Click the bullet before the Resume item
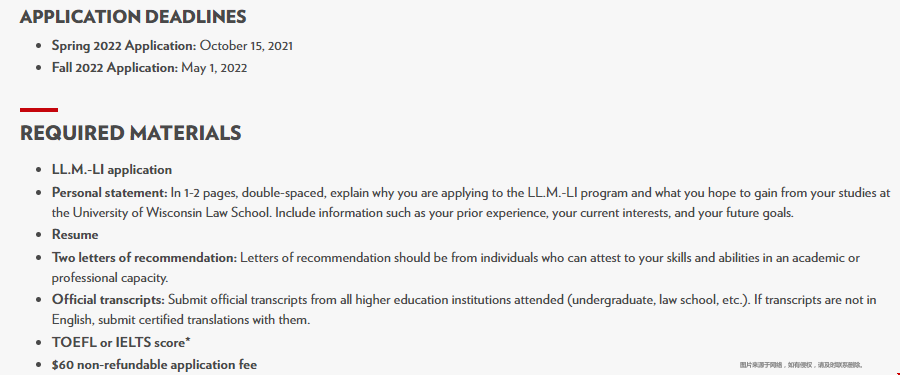Viewport: 900px width, 375px height. pos(38,235)
